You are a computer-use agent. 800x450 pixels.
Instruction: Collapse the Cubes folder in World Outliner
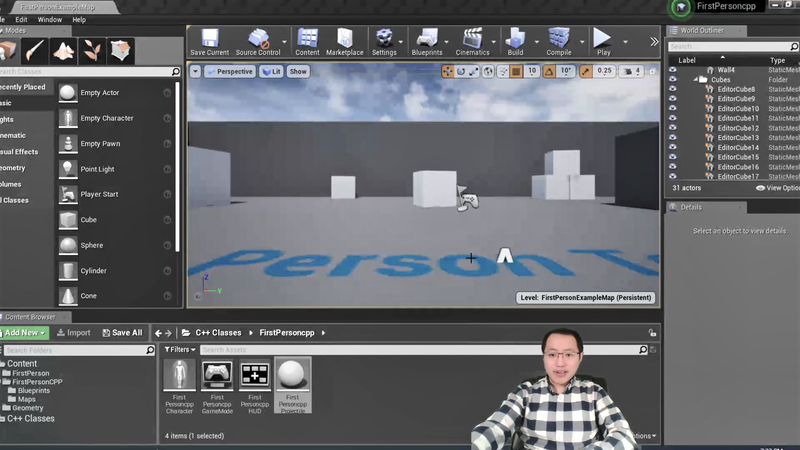(695, 80)
